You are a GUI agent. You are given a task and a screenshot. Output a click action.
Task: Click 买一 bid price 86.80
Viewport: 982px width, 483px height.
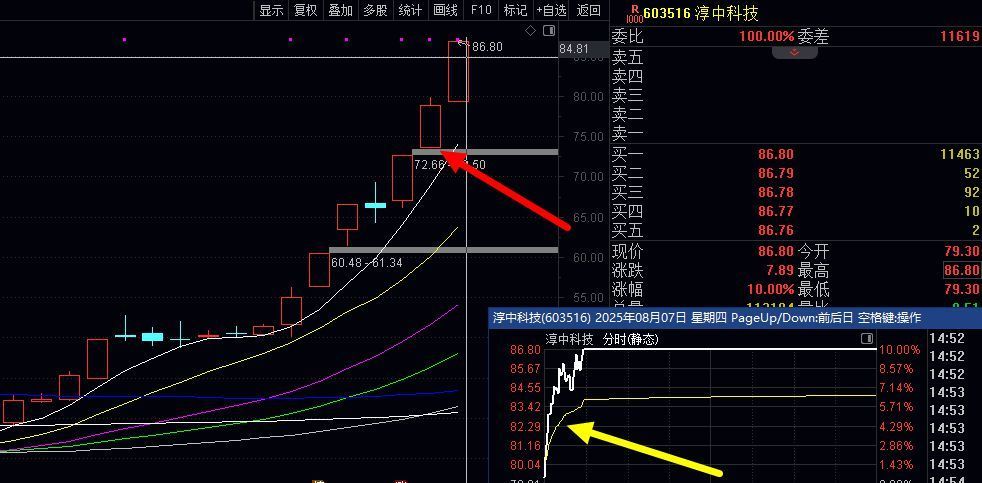tap(775, 155)
